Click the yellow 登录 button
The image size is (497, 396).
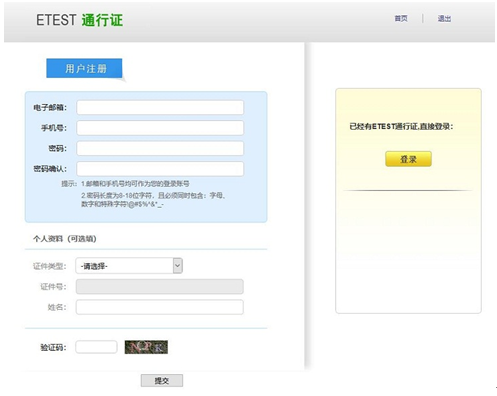[408, 159]
